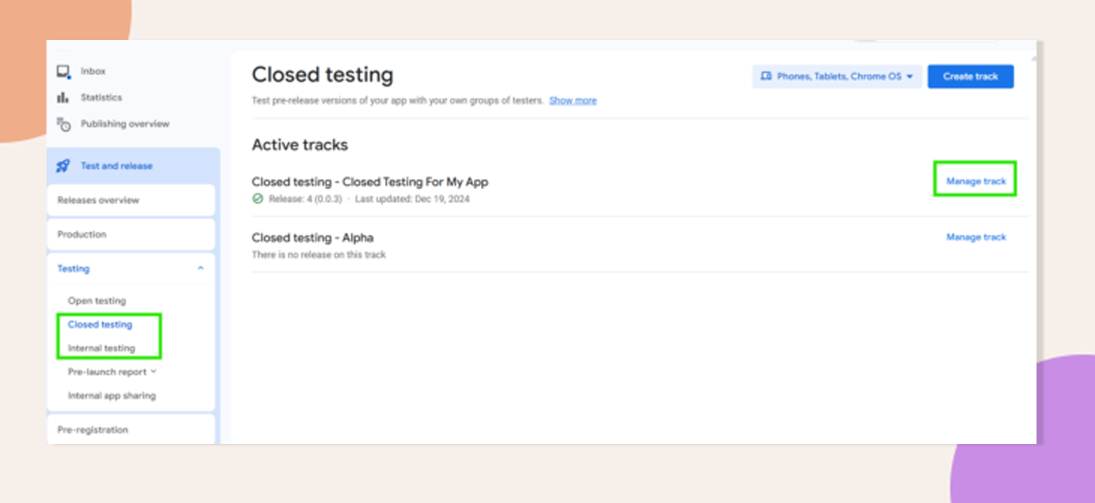Select the Publishing overview clock icon

[64, 124]
